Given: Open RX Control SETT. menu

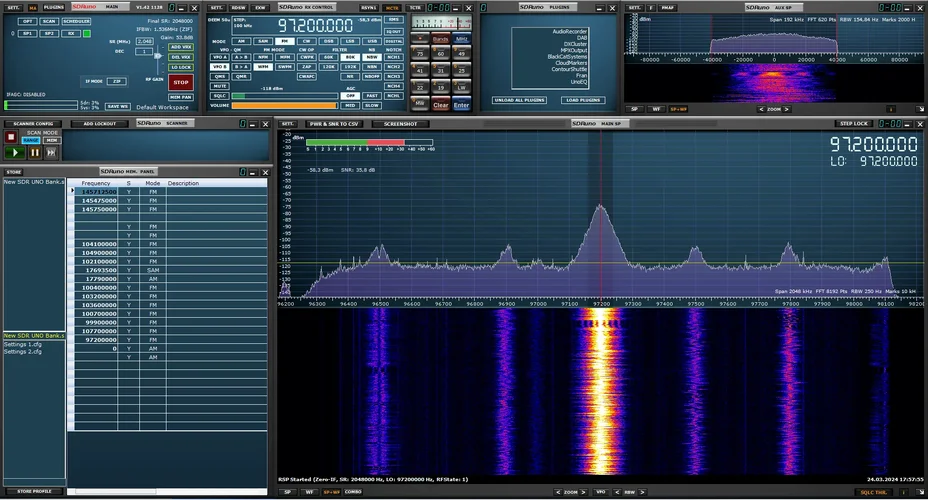Looking at the screenshot, I should (217, 8).
